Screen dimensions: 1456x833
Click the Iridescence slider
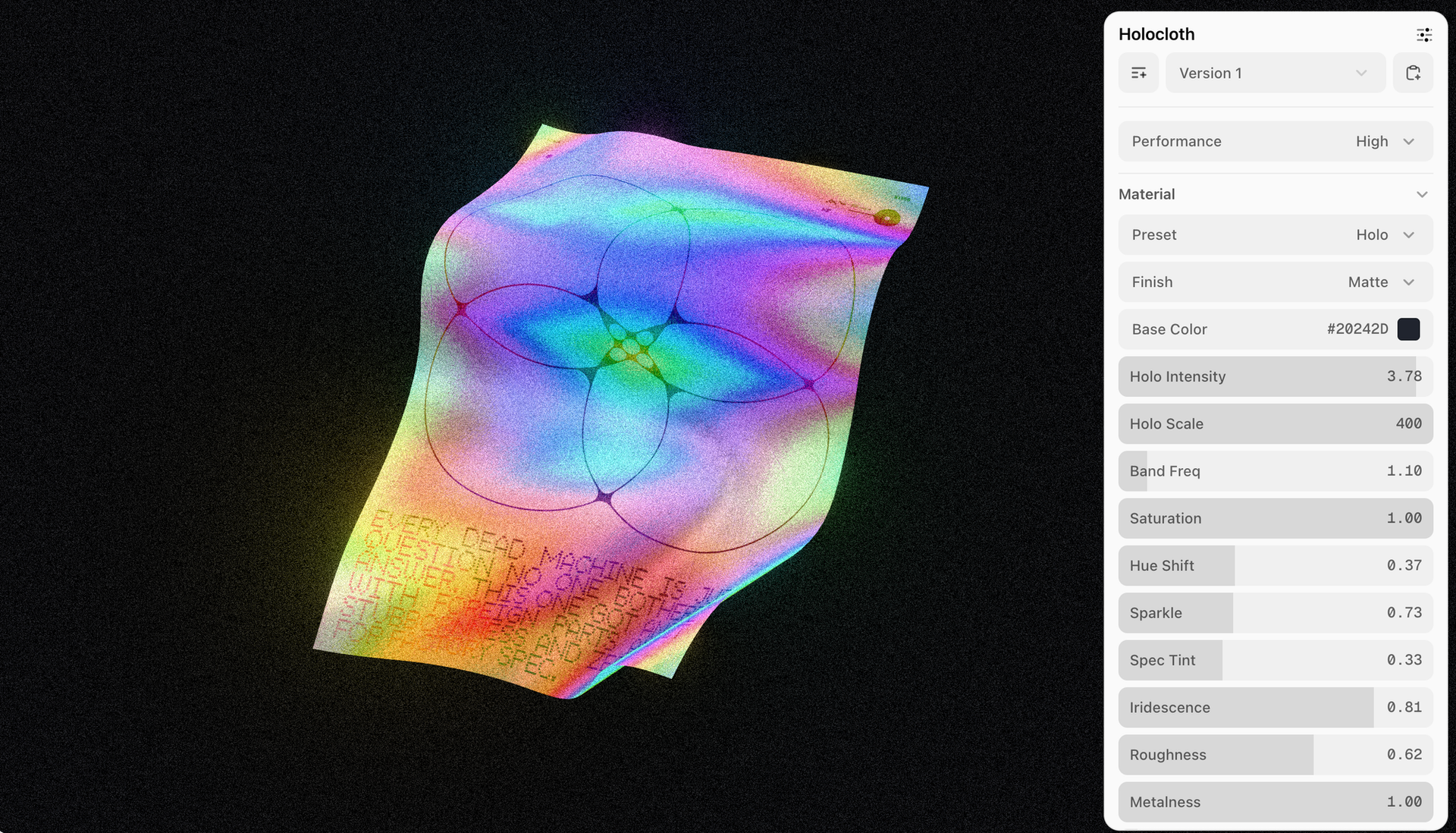pos(1276,707)
